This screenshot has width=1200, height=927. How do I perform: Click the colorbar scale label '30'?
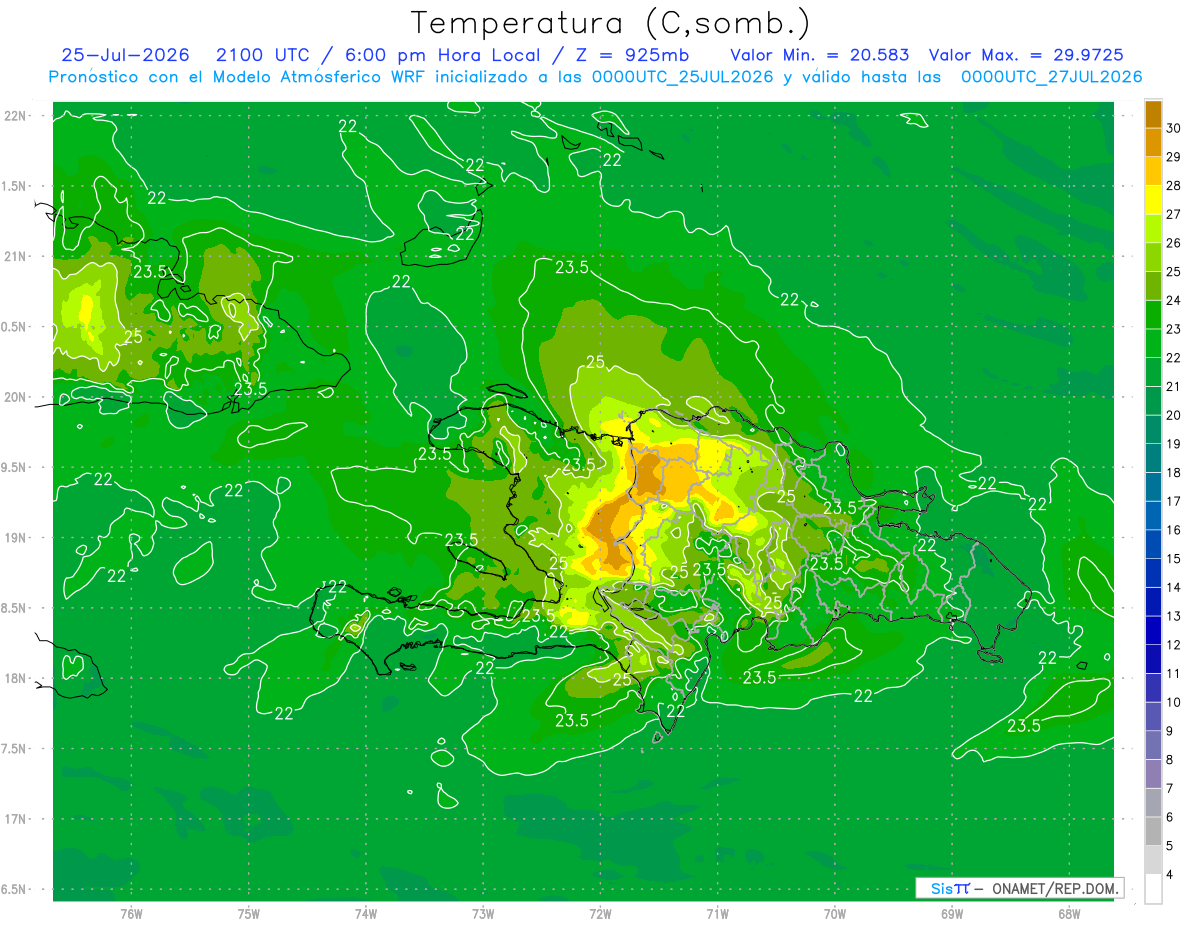tap(1174, 128)
